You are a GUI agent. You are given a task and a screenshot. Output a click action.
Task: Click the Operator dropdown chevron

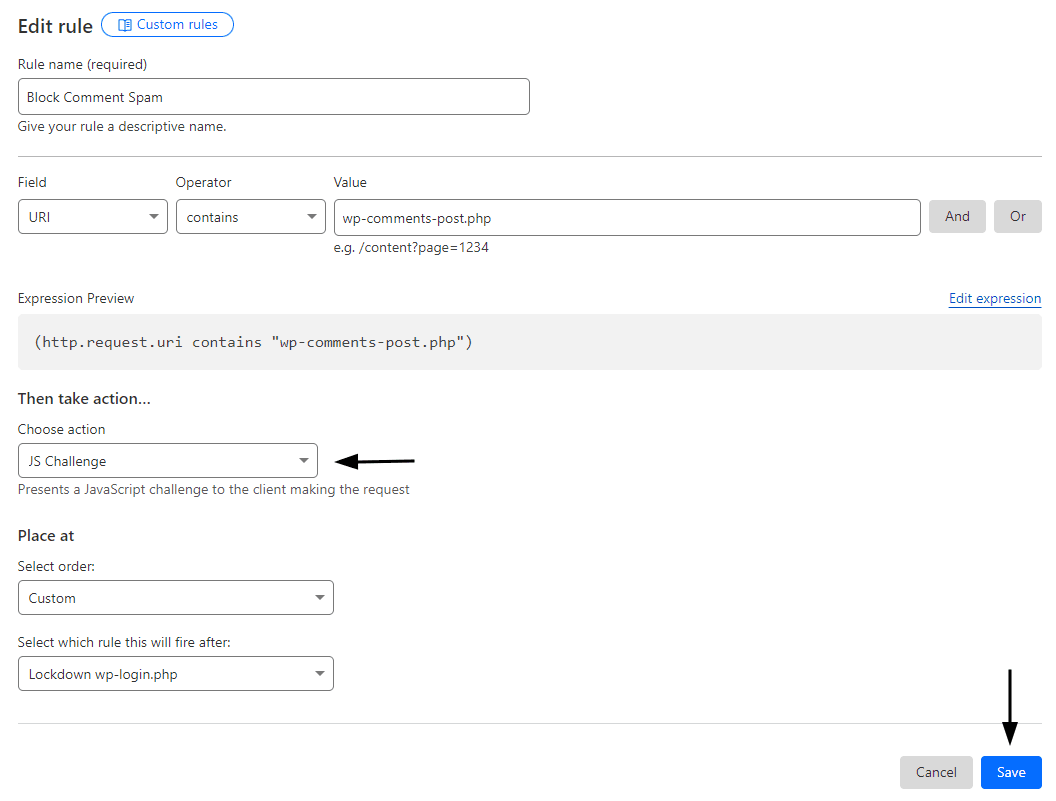pos(310,216)
